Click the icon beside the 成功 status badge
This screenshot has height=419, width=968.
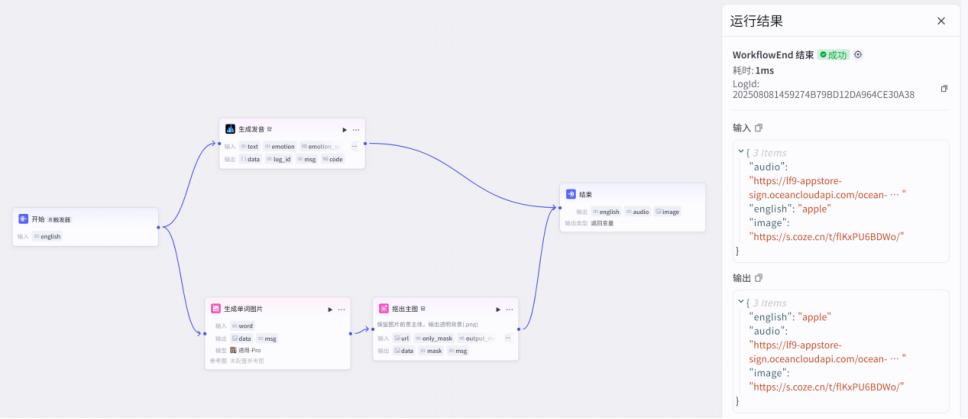tap(858, 55)
